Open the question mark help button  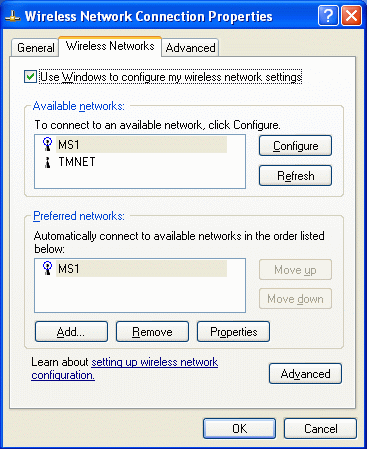click(328, 16)
